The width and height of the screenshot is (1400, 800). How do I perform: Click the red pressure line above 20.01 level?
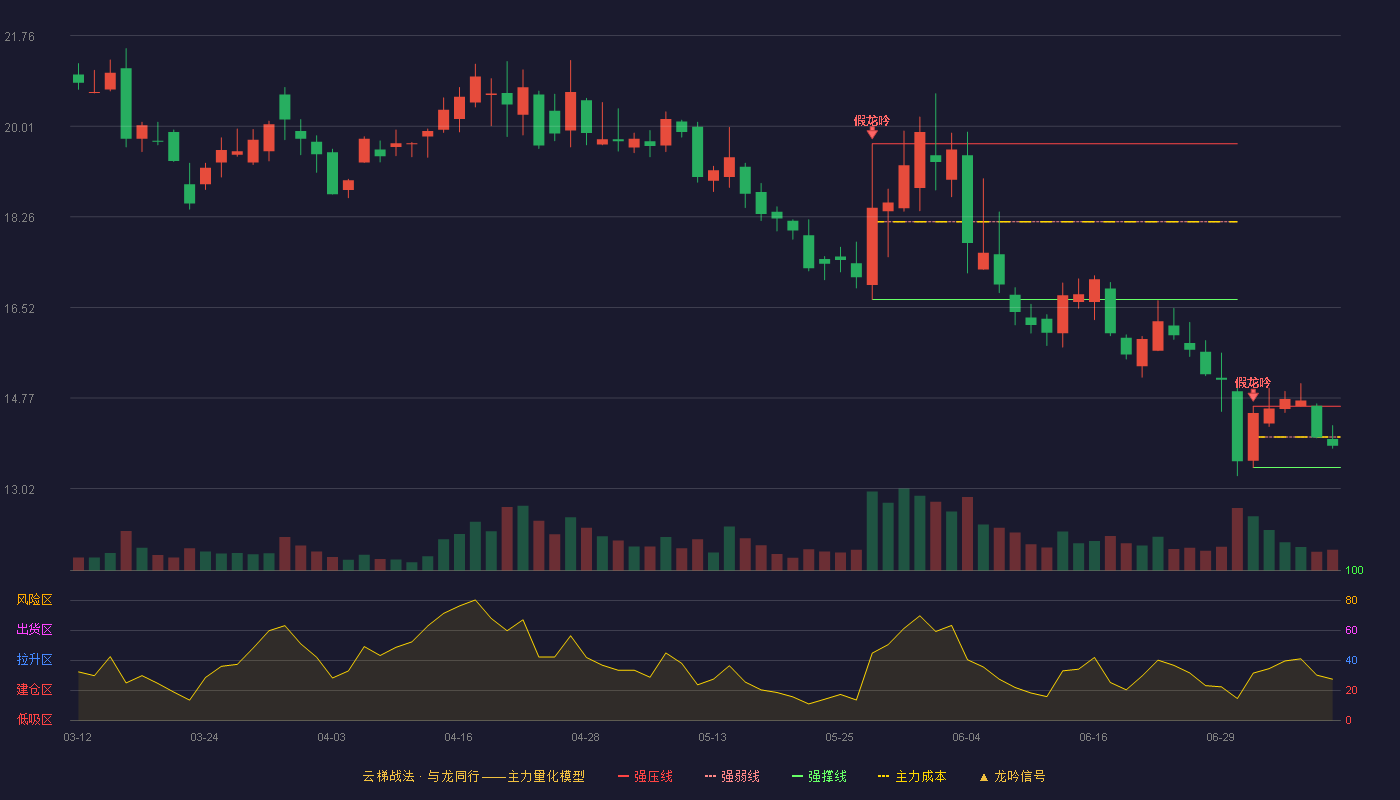[1055, 144]
